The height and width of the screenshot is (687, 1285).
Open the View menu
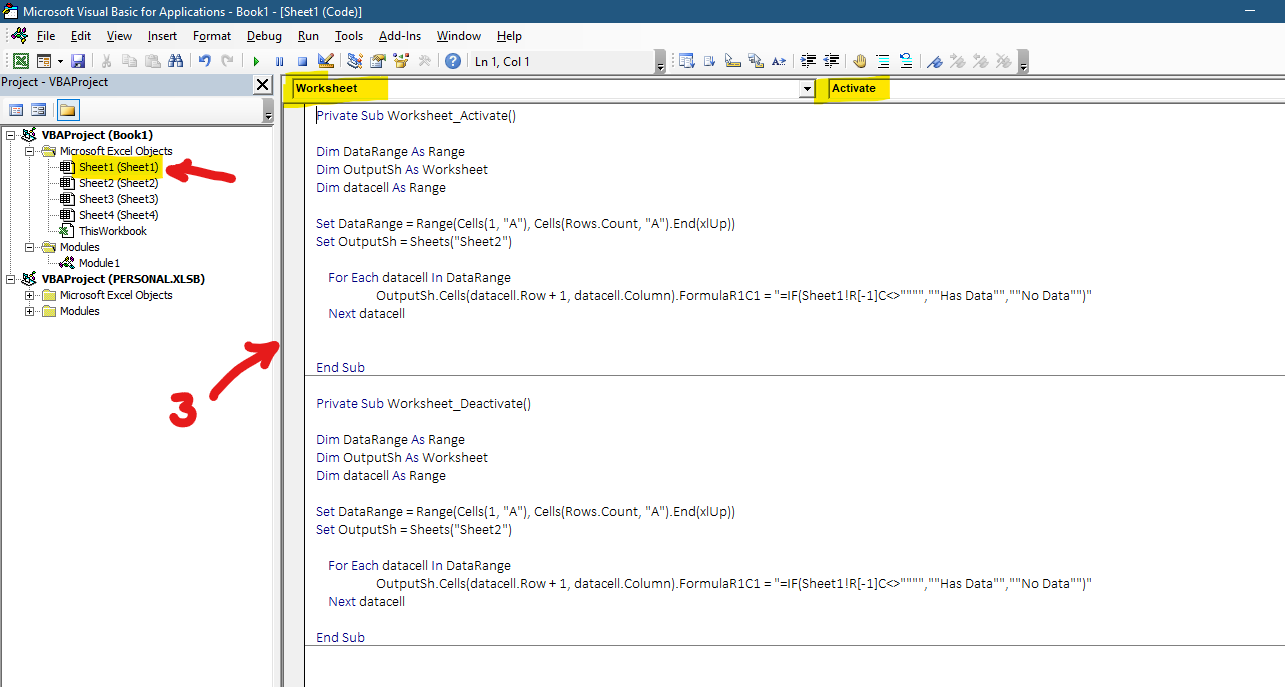pos(119,35)
